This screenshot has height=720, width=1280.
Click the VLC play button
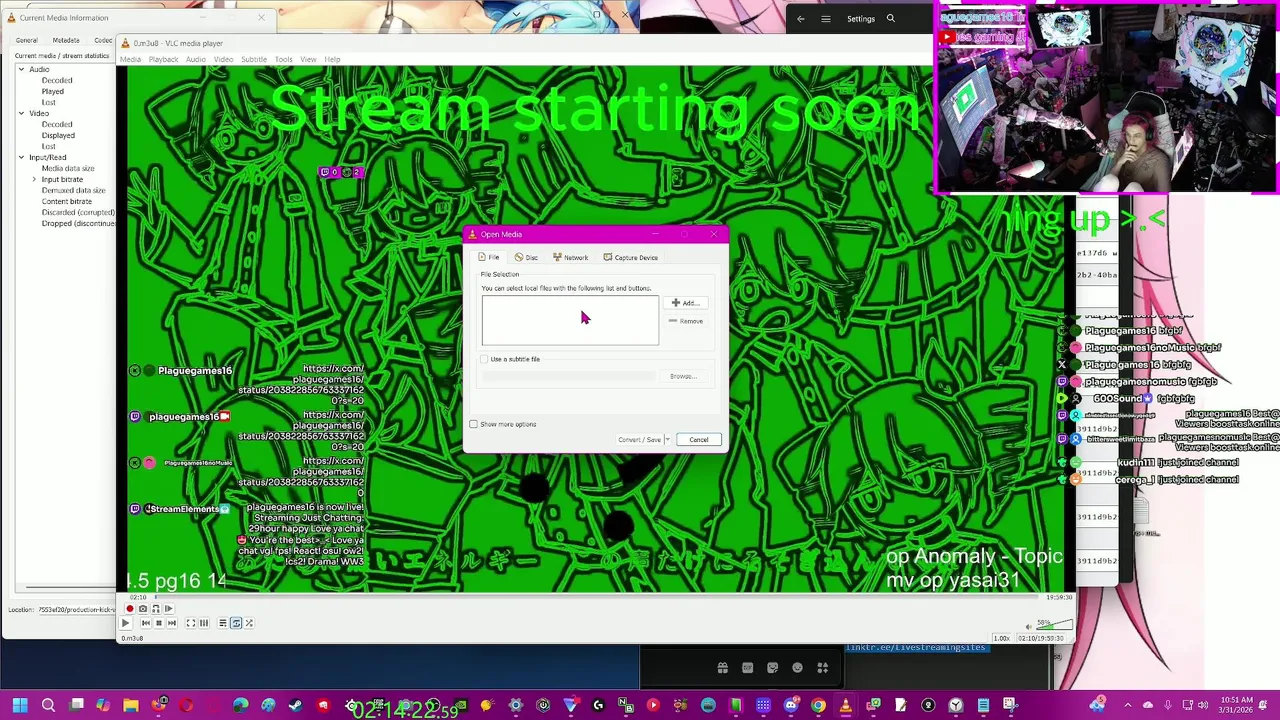[x=126, y=623]
